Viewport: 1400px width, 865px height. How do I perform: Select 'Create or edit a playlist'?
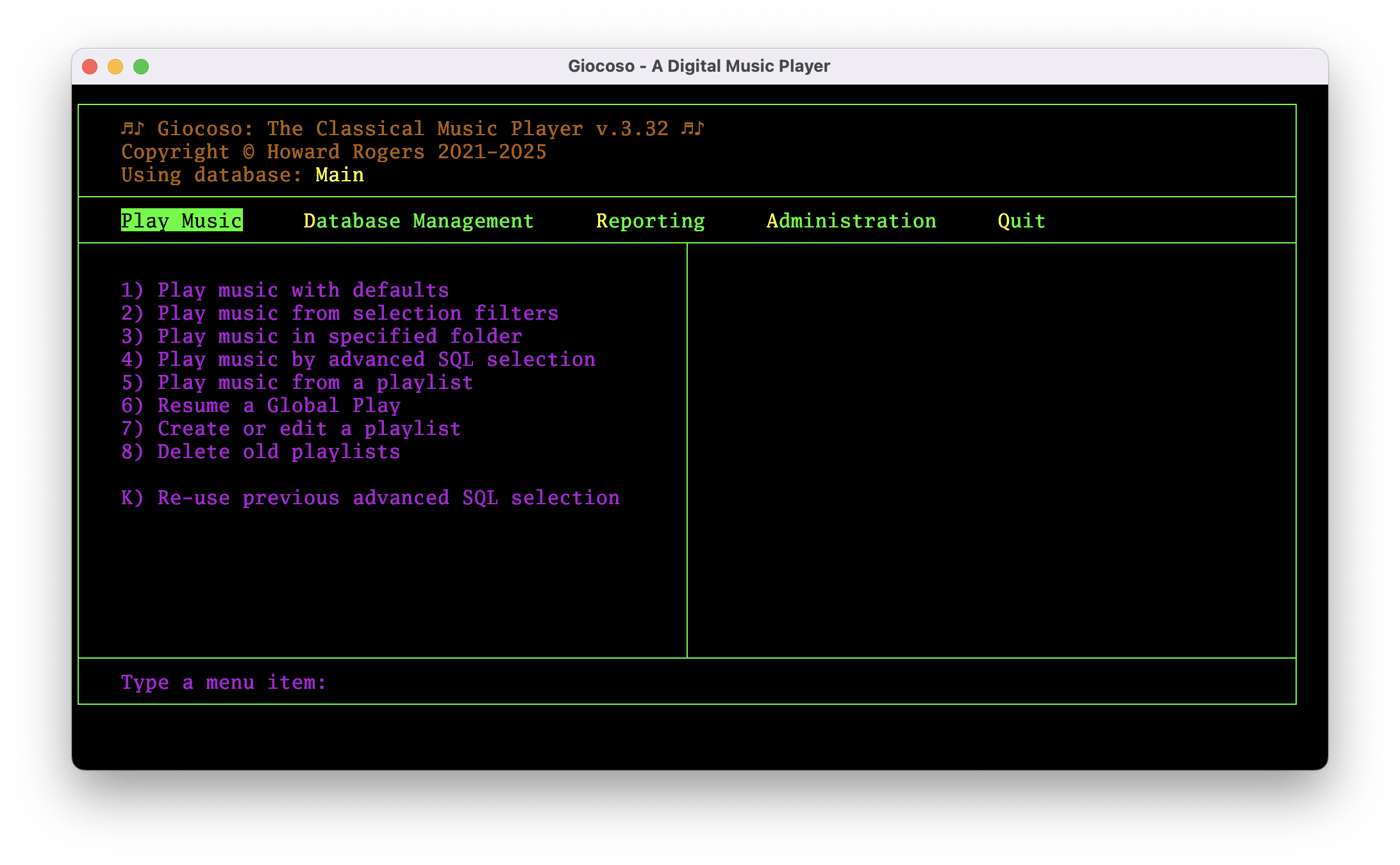coord(290,428)
